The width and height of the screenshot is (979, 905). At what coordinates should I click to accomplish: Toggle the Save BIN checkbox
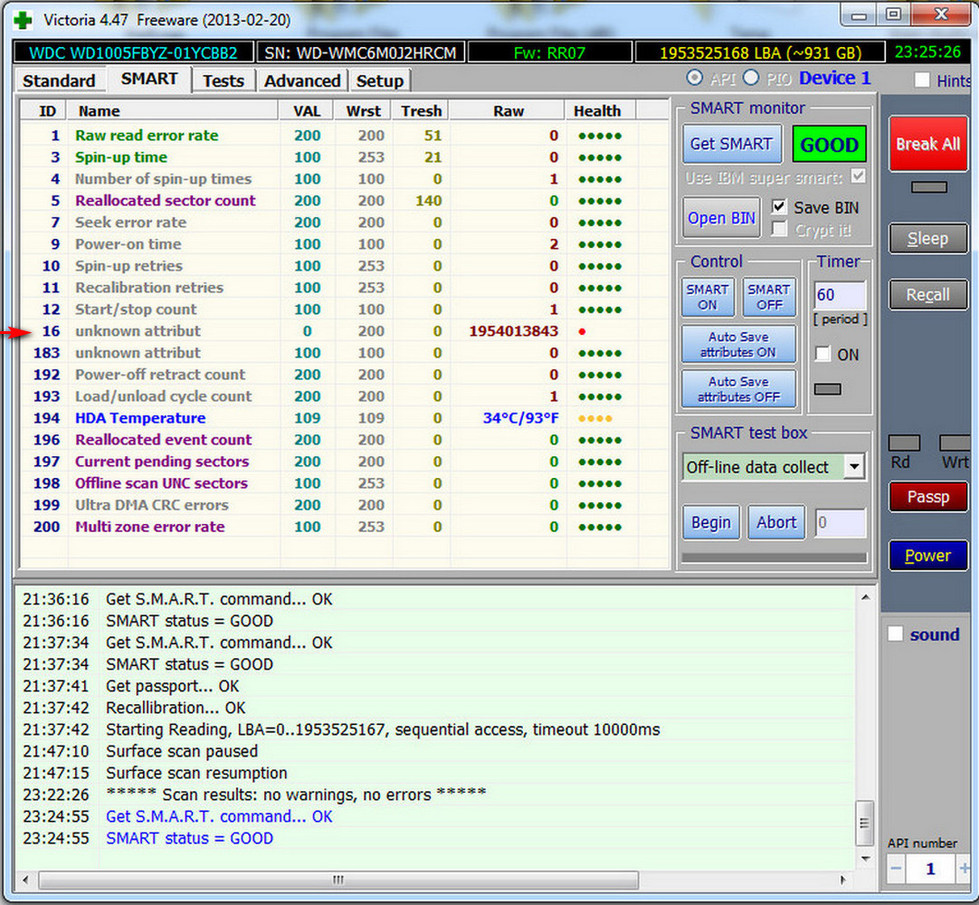[780, 208]
